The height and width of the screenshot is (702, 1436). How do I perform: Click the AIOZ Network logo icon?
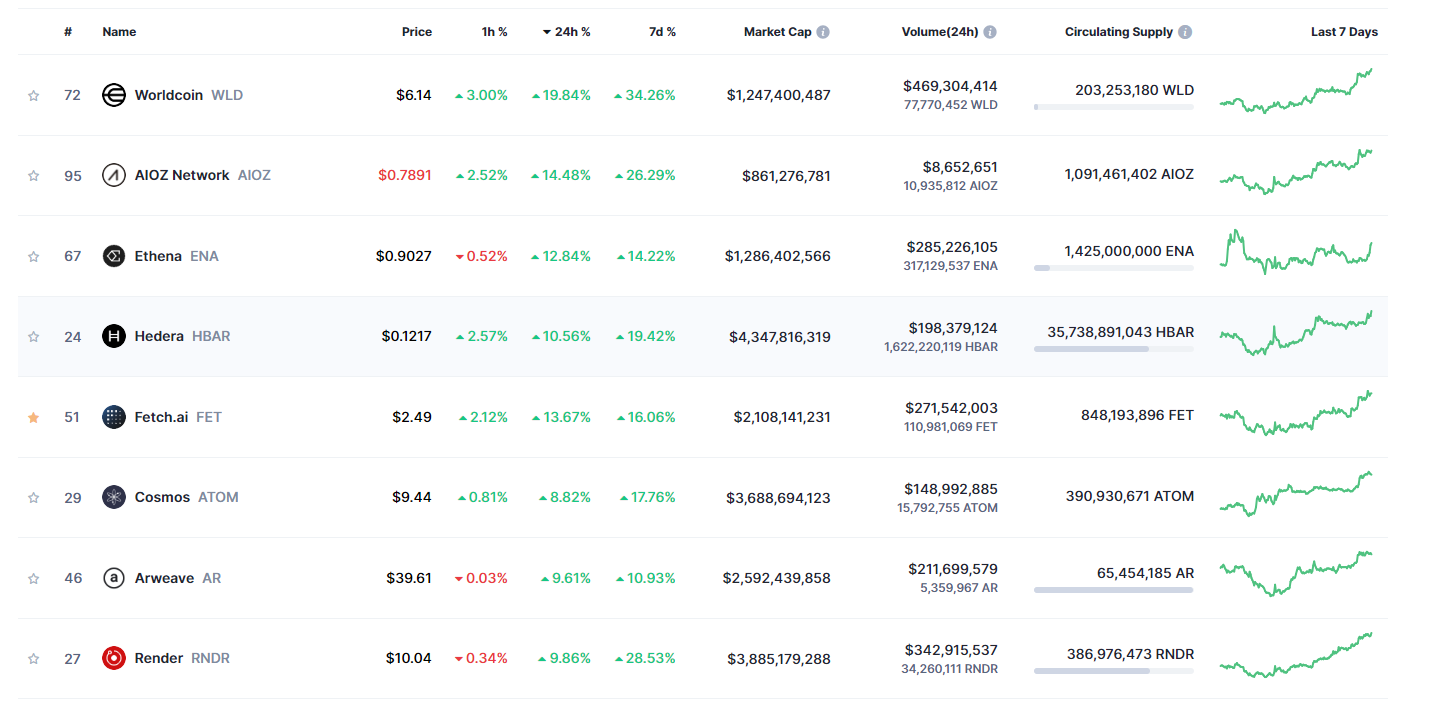tap(114, 175)
